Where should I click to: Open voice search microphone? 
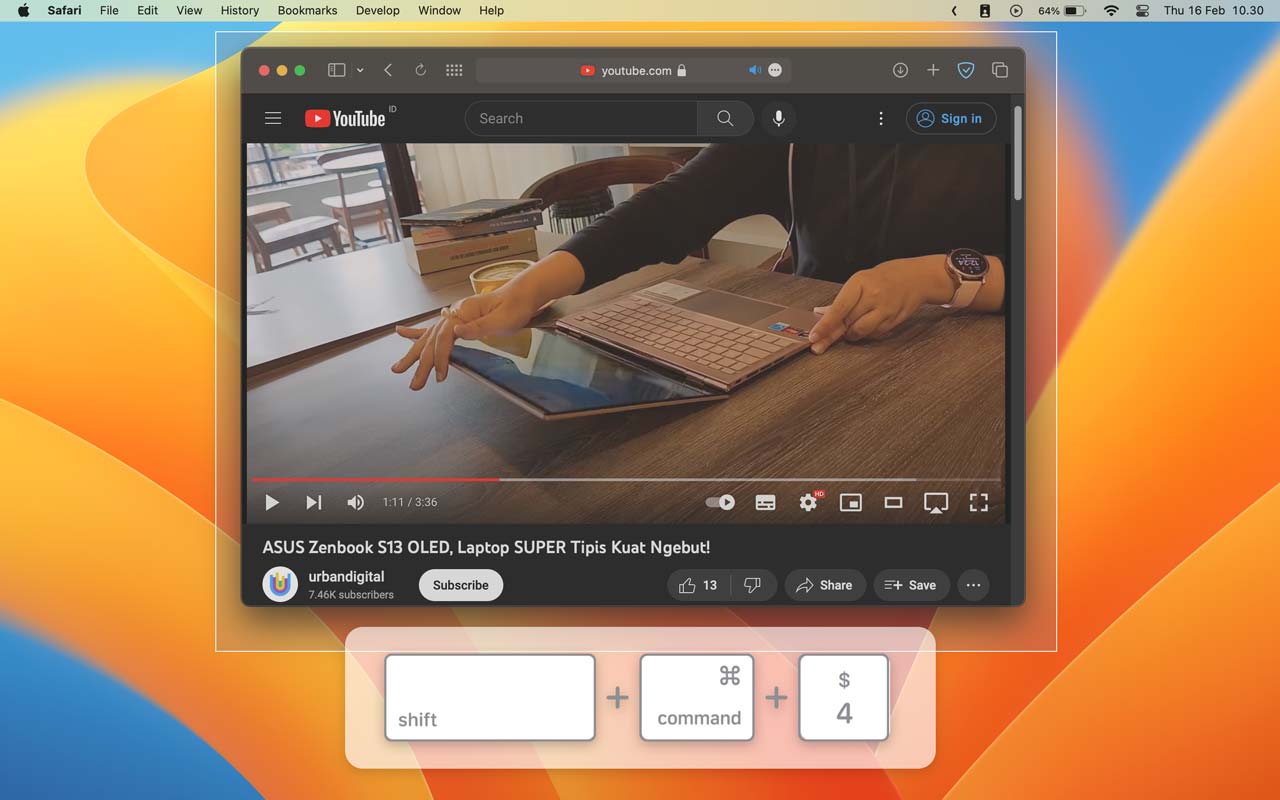click(x=778, y=118)
